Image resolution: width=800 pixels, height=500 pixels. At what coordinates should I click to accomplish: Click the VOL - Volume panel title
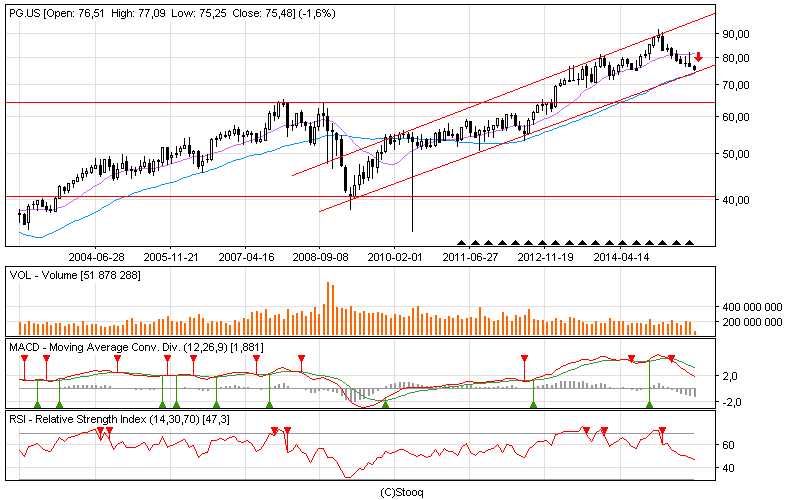pyautogui.click(x=75, y=276)
